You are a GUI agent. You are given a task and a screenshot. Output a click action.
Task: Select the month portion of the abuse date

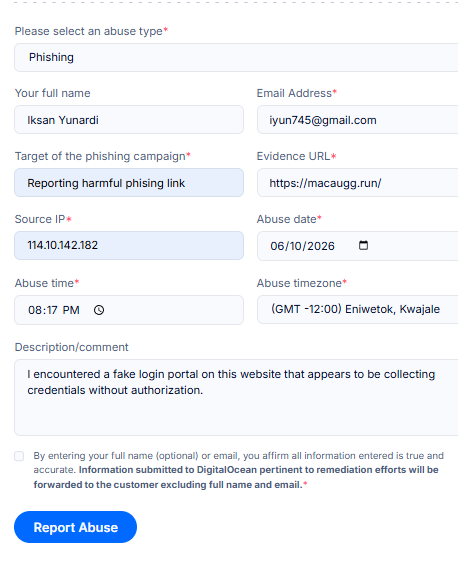point(276,246)
